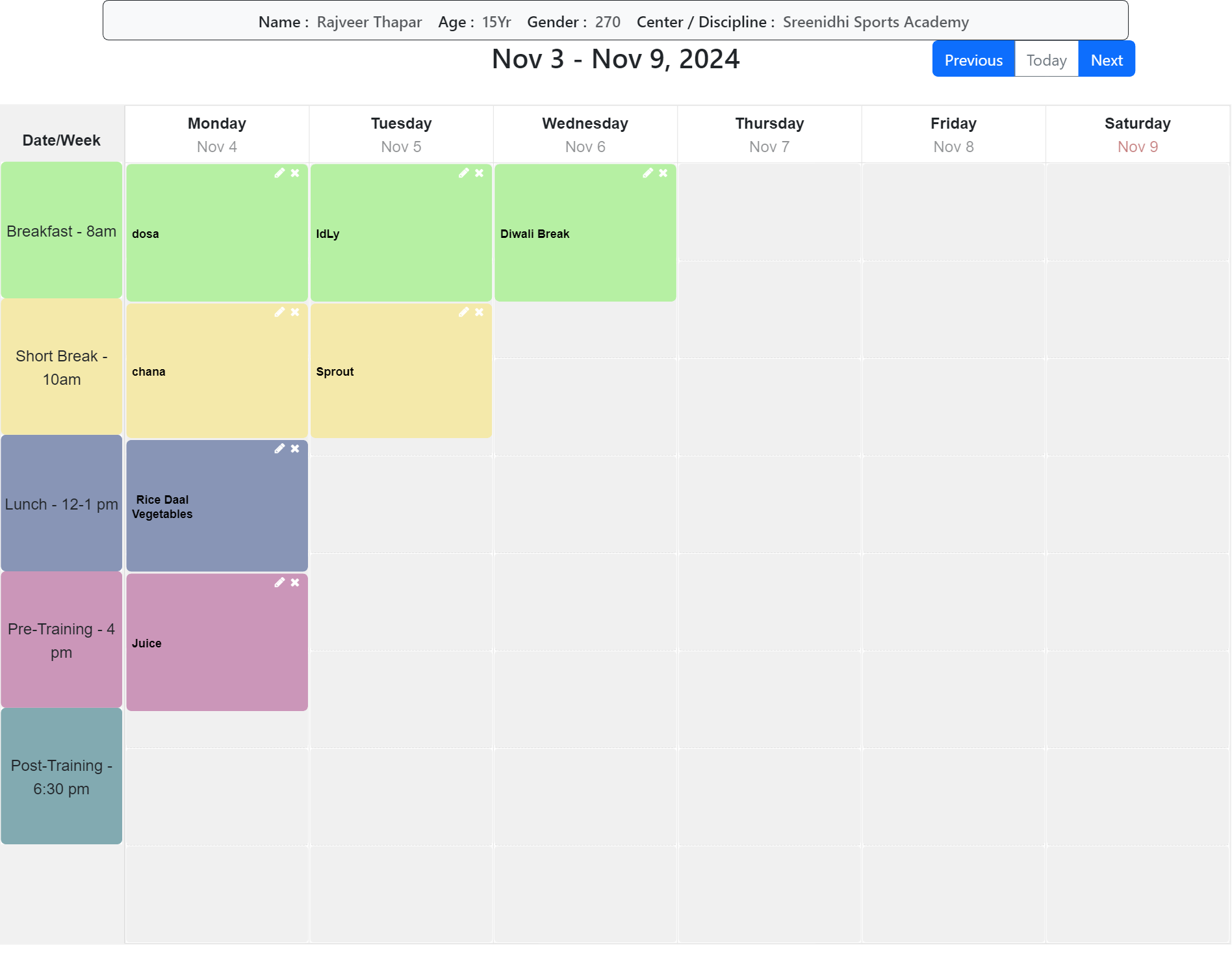Edit the Tuesday IdLy breakfast entry
The width and height of the screenshot is (1232, 960).
463,173
